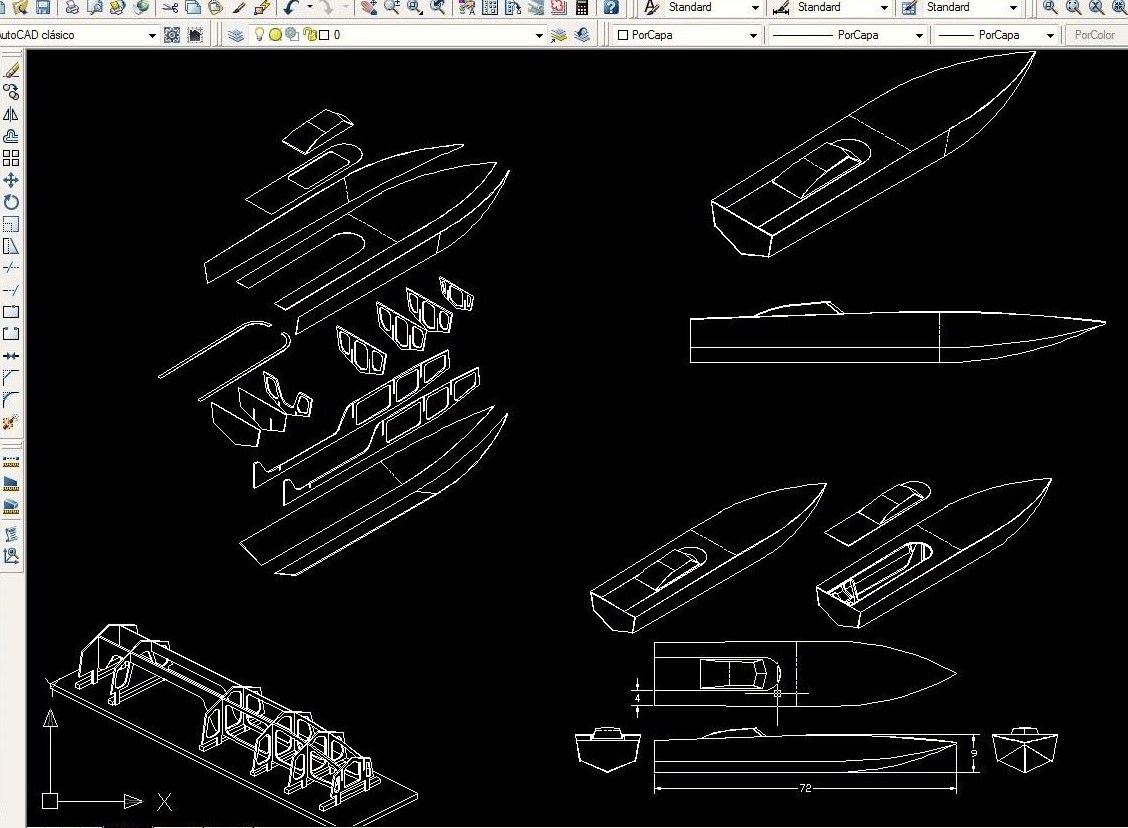Open Layer Properties Manager
Screen dimensions: 1128x828
click(x=235, y=35)
